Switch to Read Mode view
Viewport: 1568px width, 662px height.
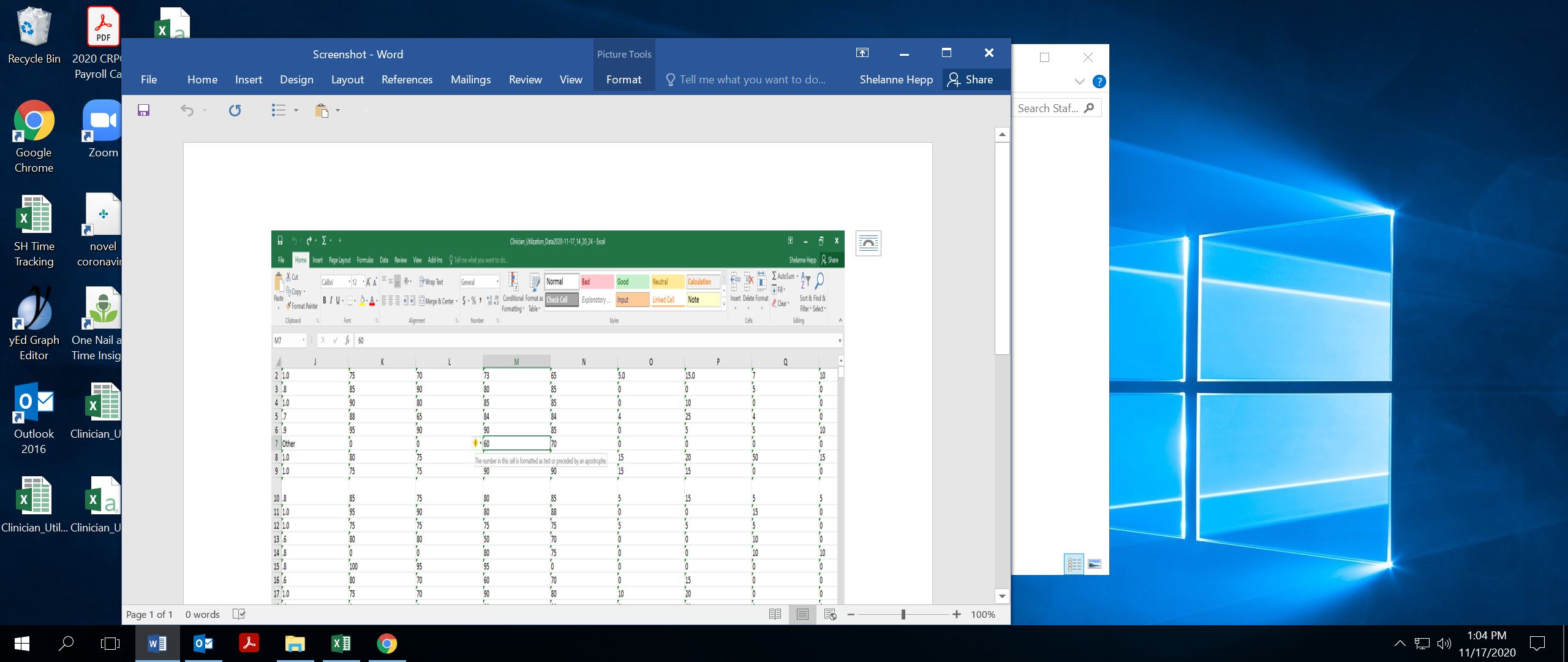(775, 614)
